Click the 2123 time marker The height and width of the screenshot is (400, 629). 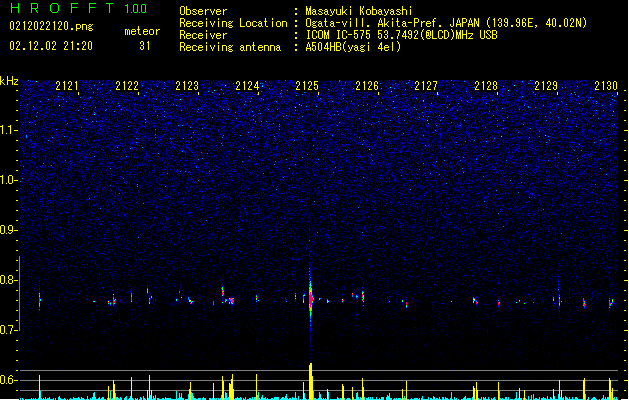pyautogui.click(x=187, y=86)
